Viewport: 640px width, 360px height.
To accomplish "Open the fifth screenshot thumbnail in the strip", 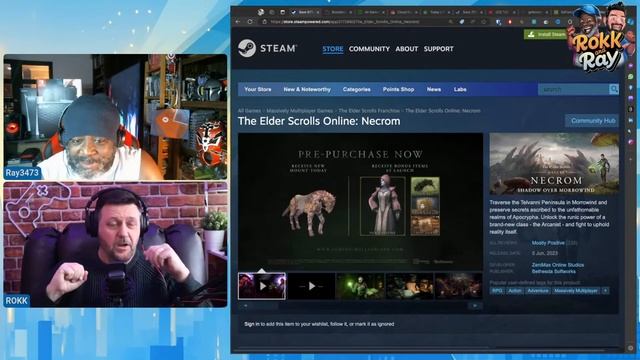I will [x=458, y=286].
